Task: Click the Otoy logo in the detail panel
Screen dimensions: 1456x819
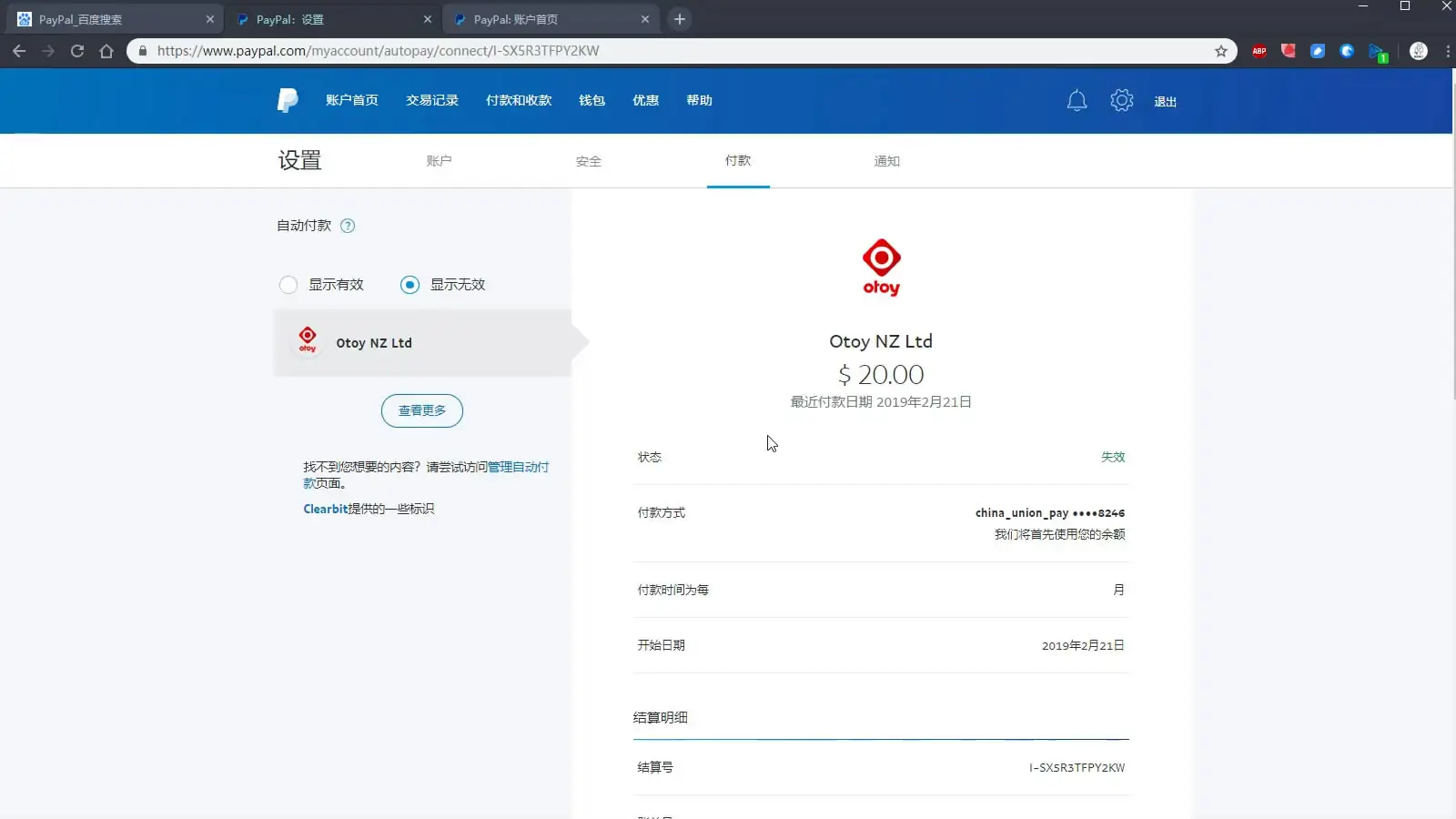Action: point(881,268)
